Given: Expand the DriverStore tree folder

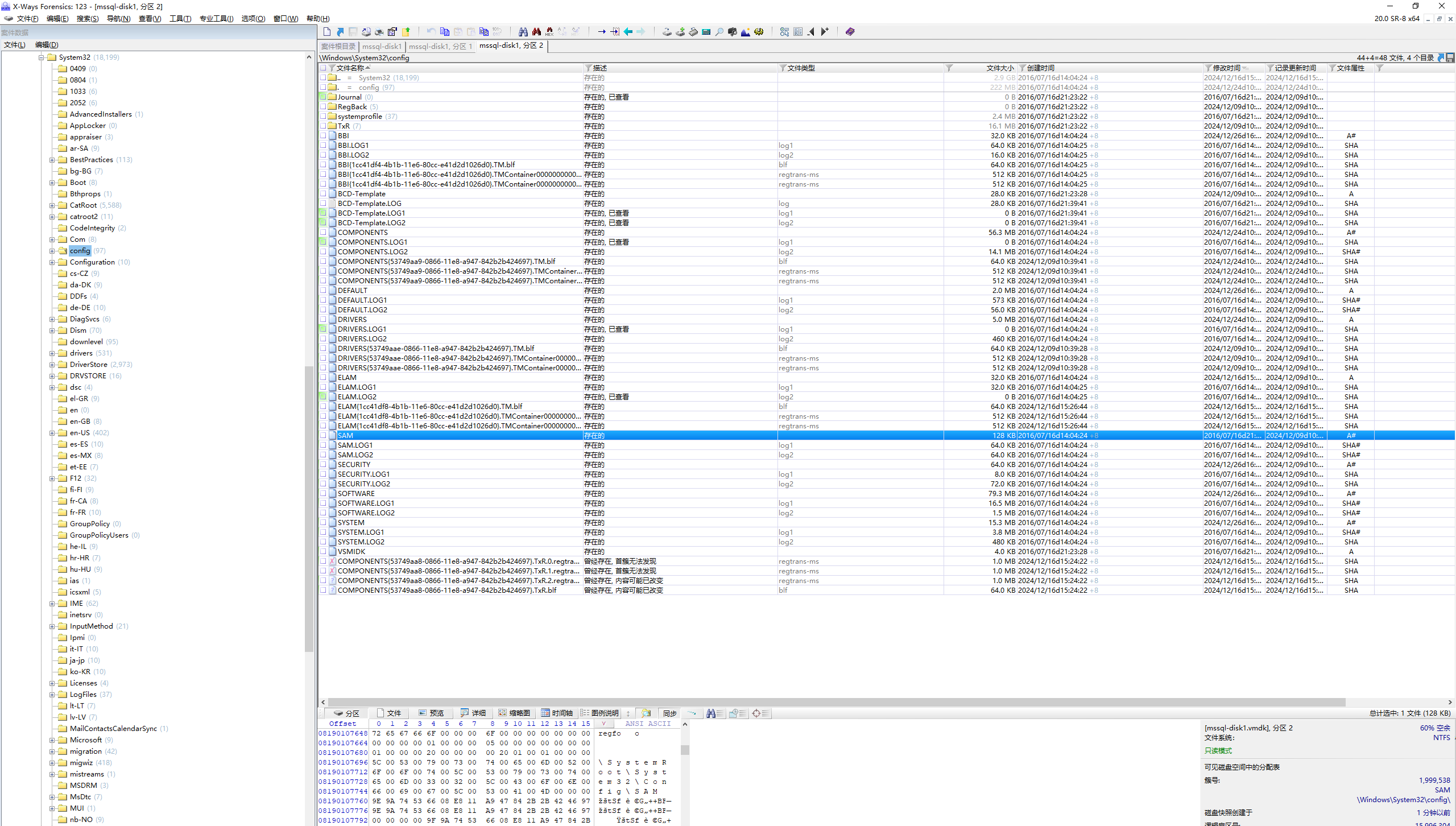Looking at the screenshot, I should (x=52, y=365).
